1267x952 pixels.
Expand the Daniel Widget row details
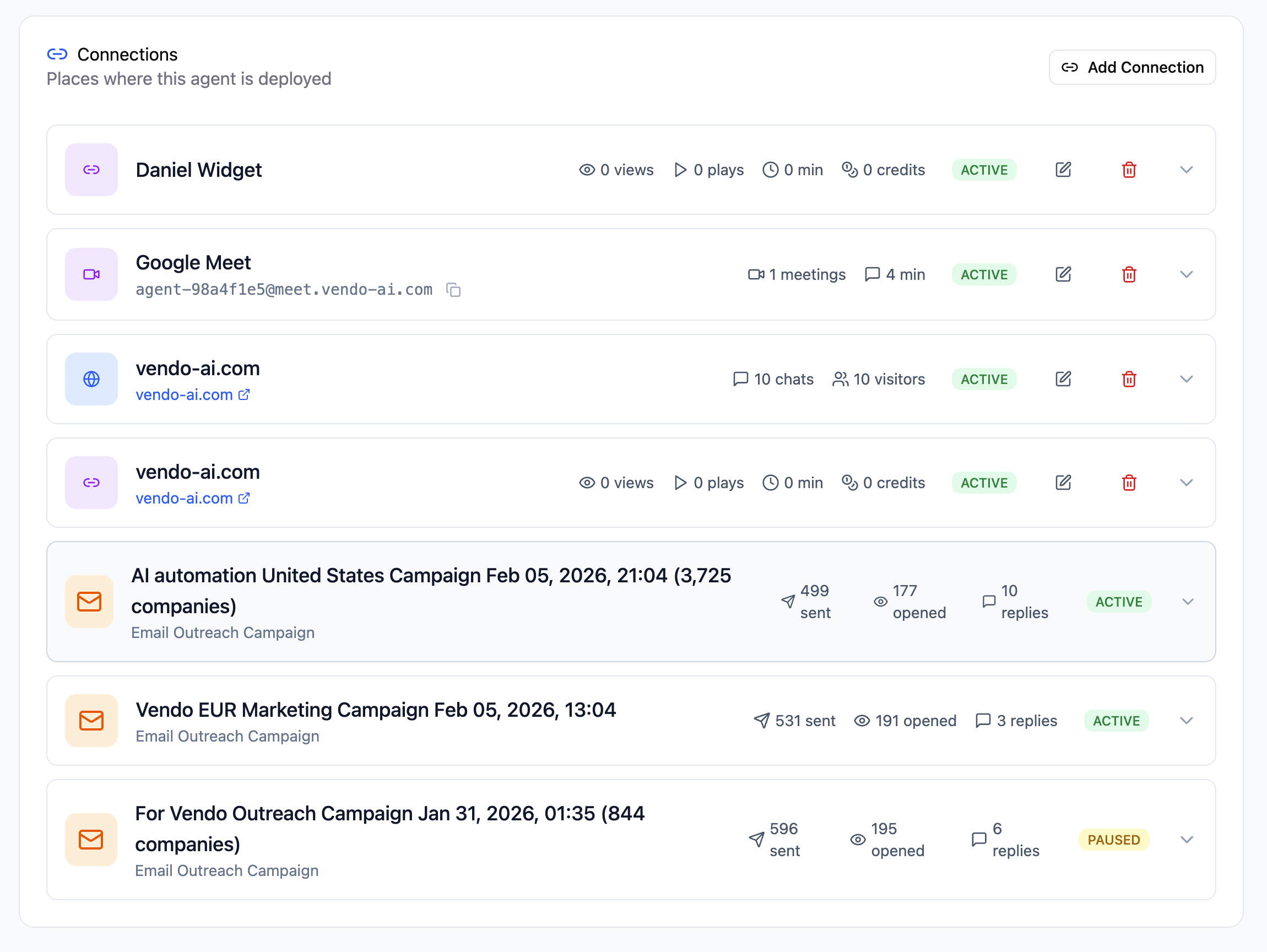pos(1186,170)
